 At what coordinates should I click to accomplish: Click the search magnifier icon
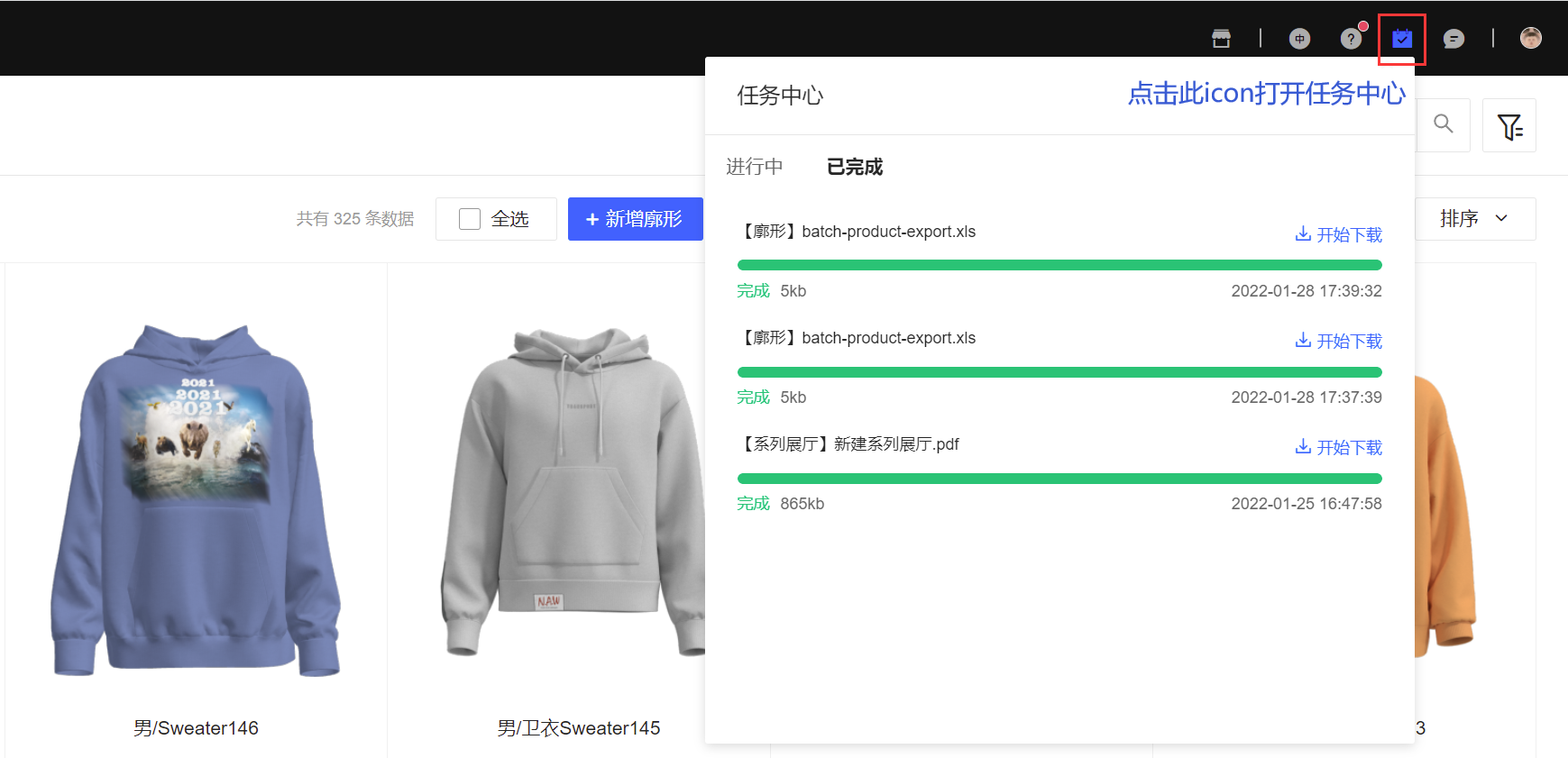click(1444, 124)
